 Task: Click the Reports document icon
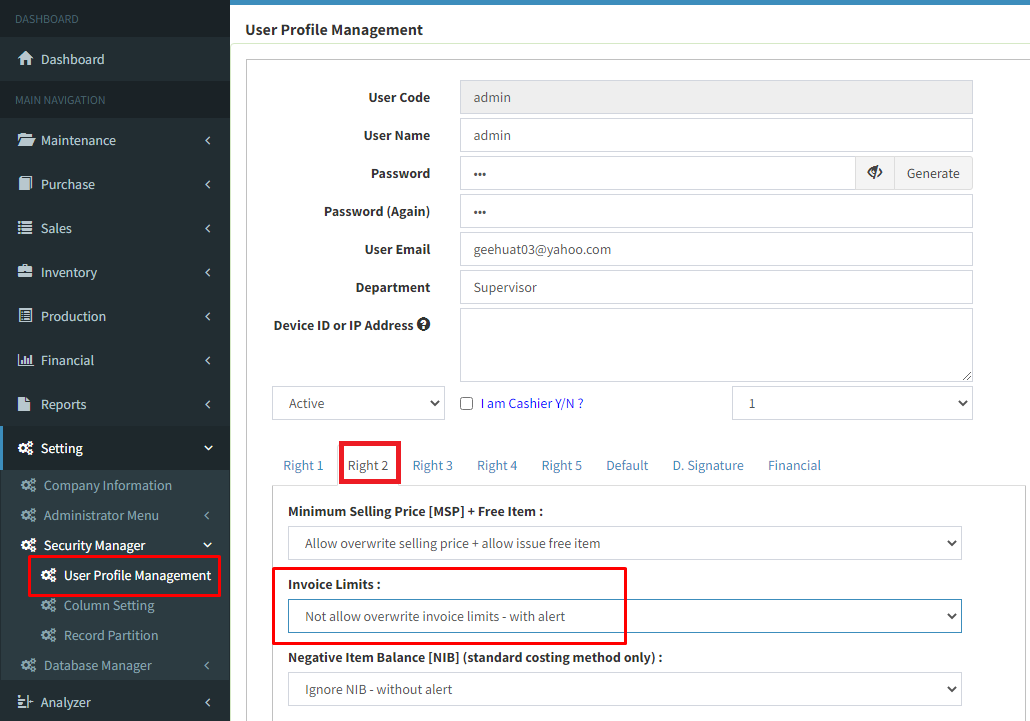pyautogui.click(x=26, y=404)
